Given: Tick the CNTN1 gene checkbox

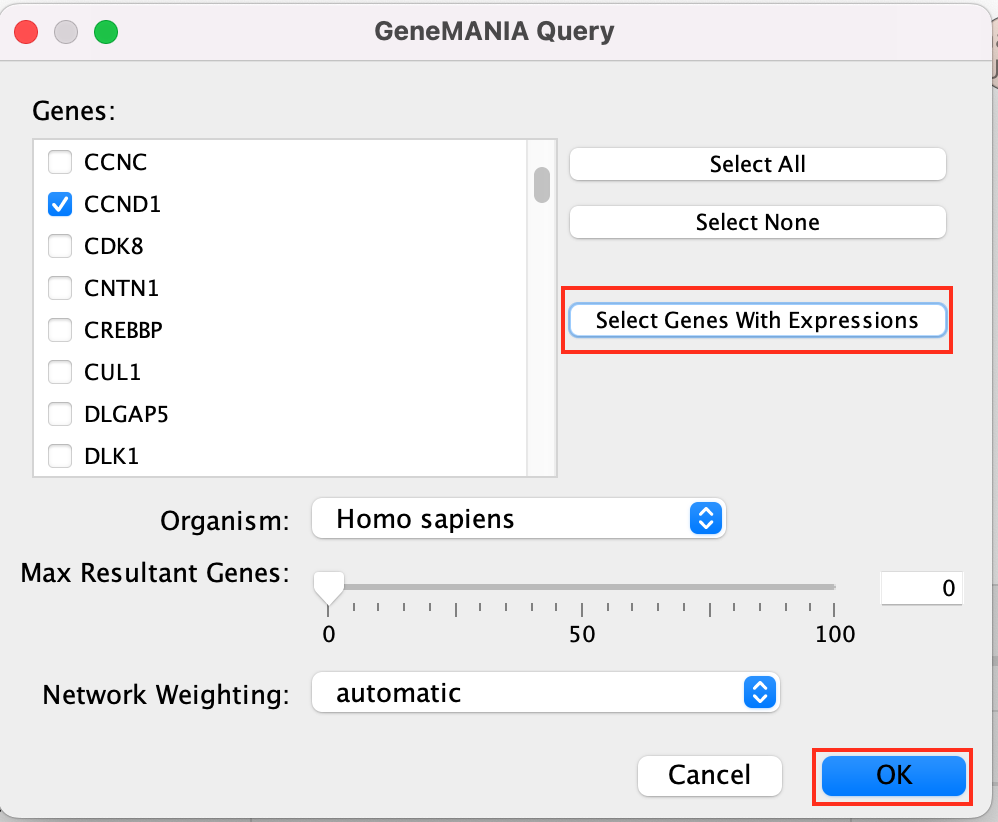Looking at the screenshot, I should tap(61, 288).
